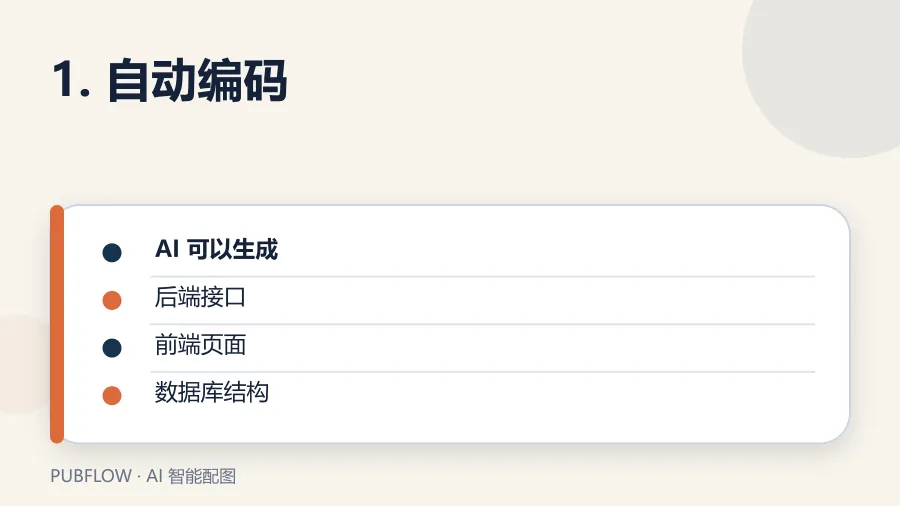900x506 pixels.
Task: Click PUBFLOW in the footer
Action: 91,476
